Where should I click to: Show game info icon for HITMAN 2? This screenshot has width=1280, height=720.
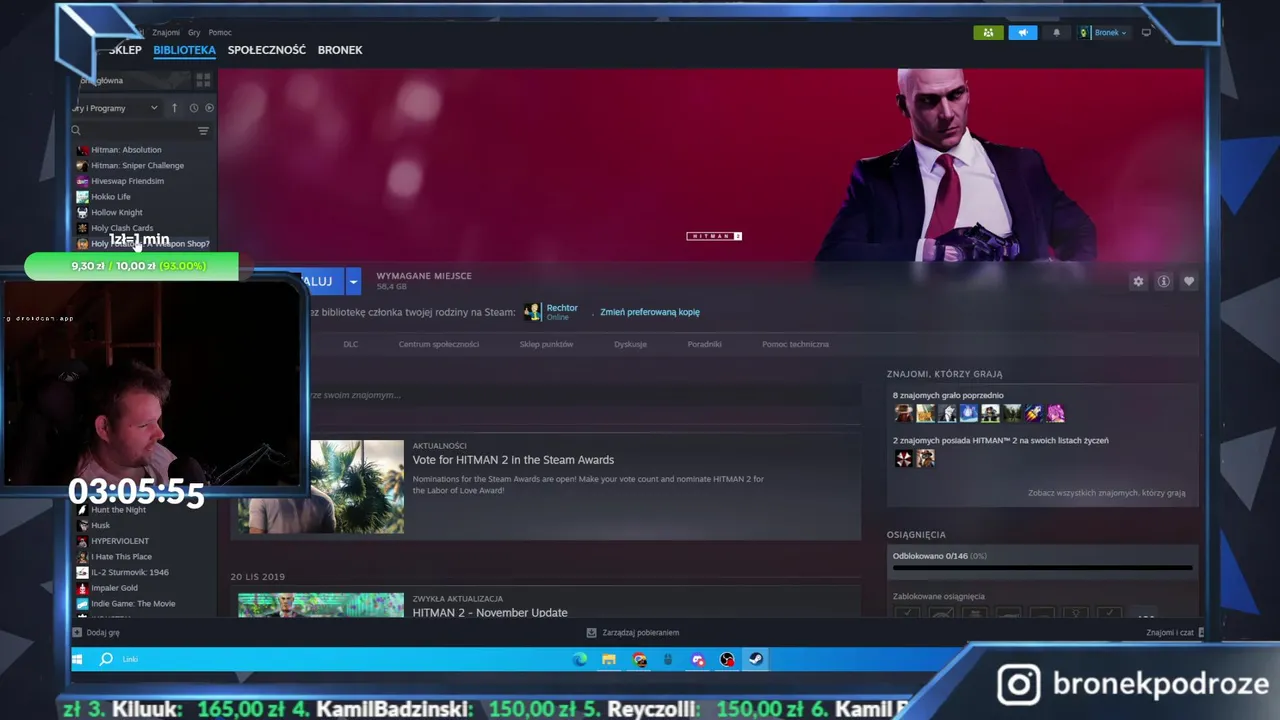1163,281
